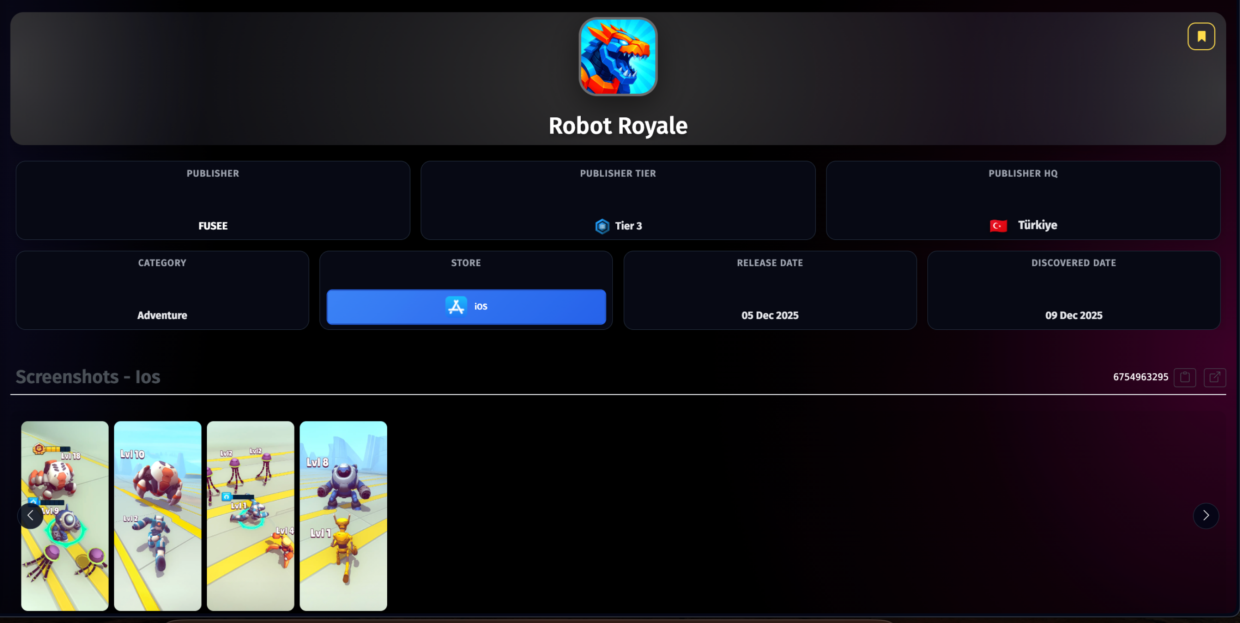Go to previous screenshots with left arrow
This screenshot has height=623, width=1240.
click(31, 516)
